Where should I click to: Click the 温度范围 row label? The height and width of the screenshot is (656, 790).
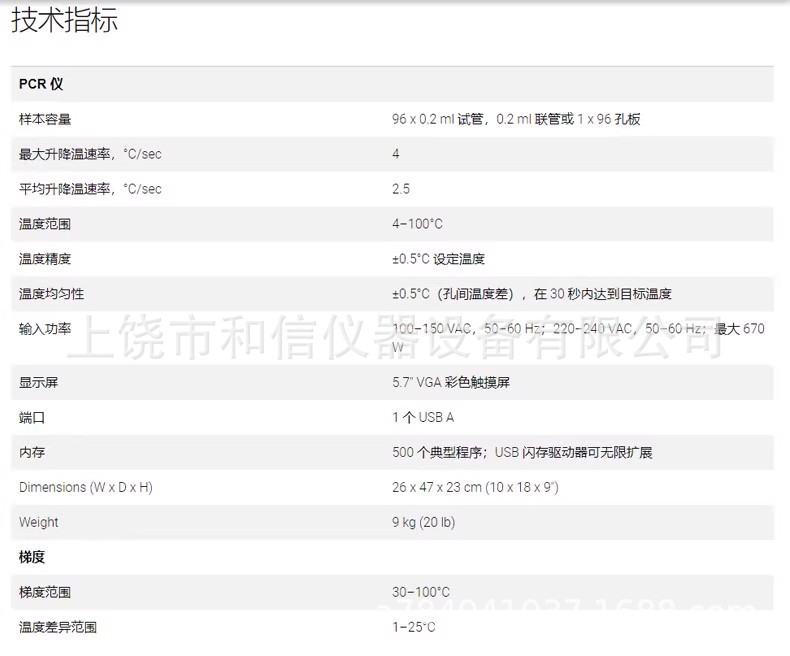tap(45, 224)
